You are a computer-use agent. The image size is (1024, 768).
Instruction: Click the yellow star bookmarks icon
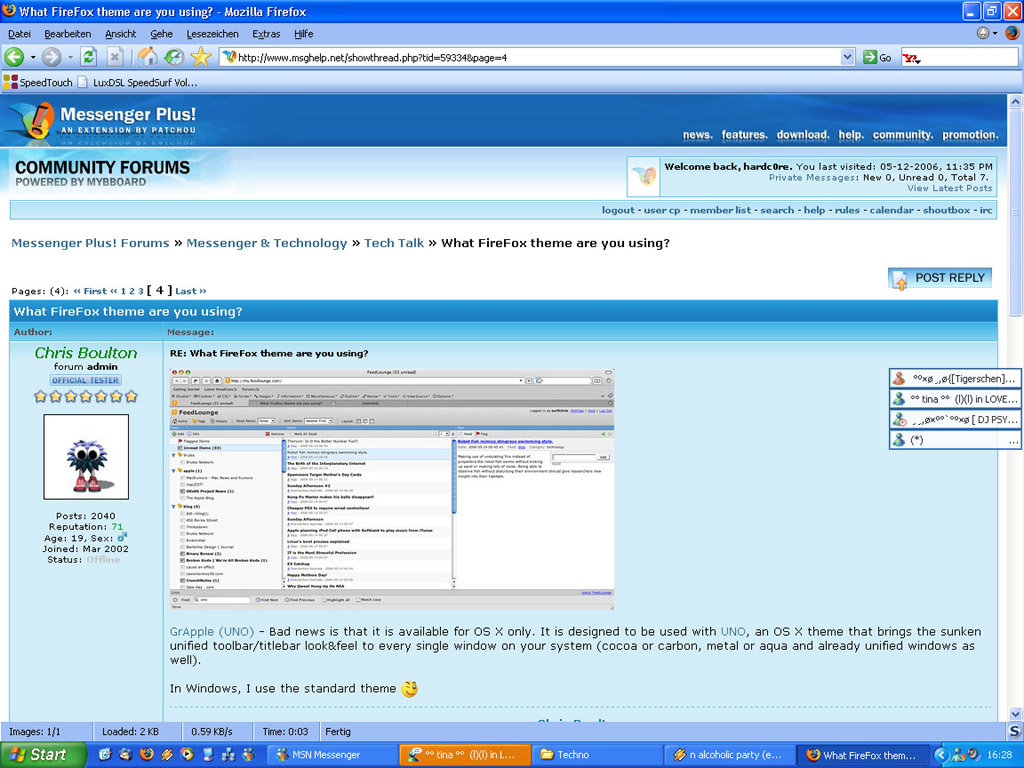200,57
